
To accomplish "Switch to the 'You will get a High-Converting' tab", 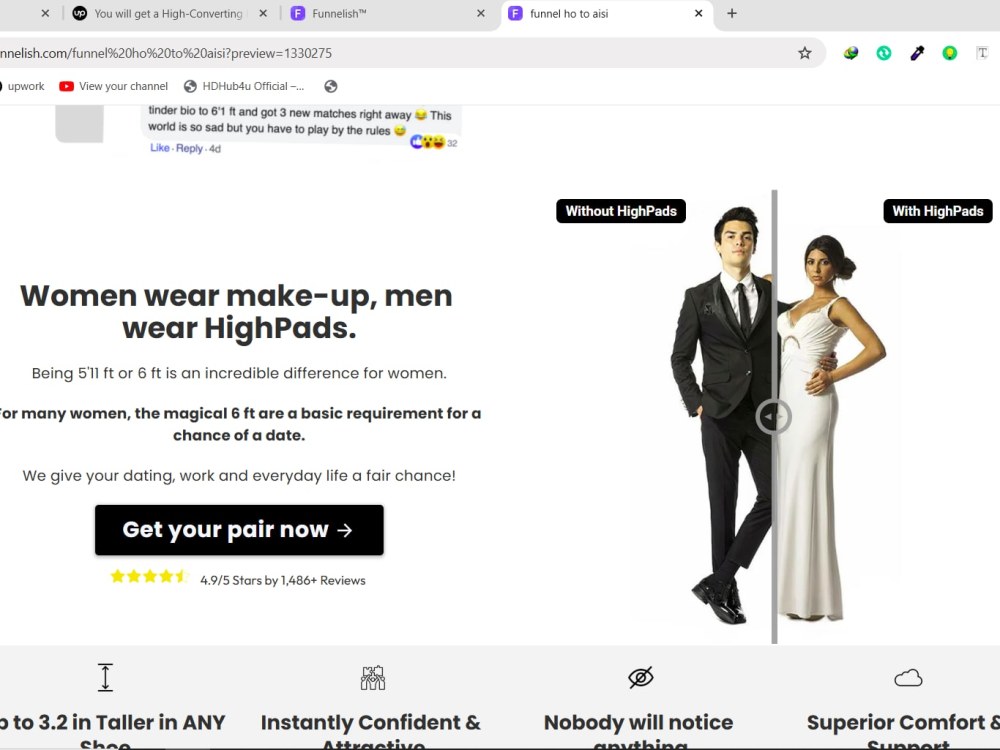I will click(x=171, y=13).
